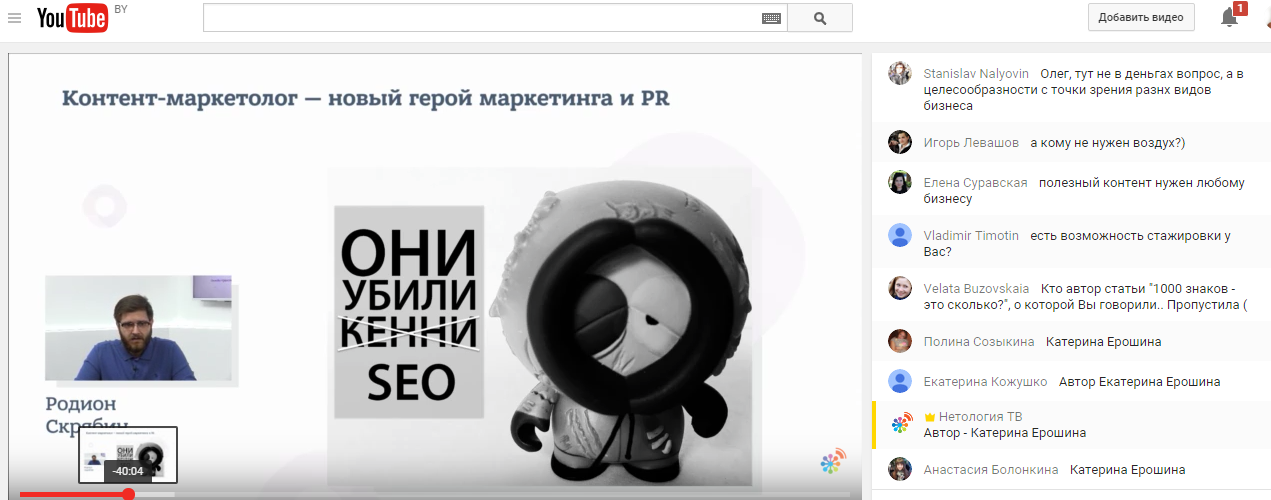Click the YouTube logo
1271x500 pixels.
pyautogui.click(x=72, y=18)
